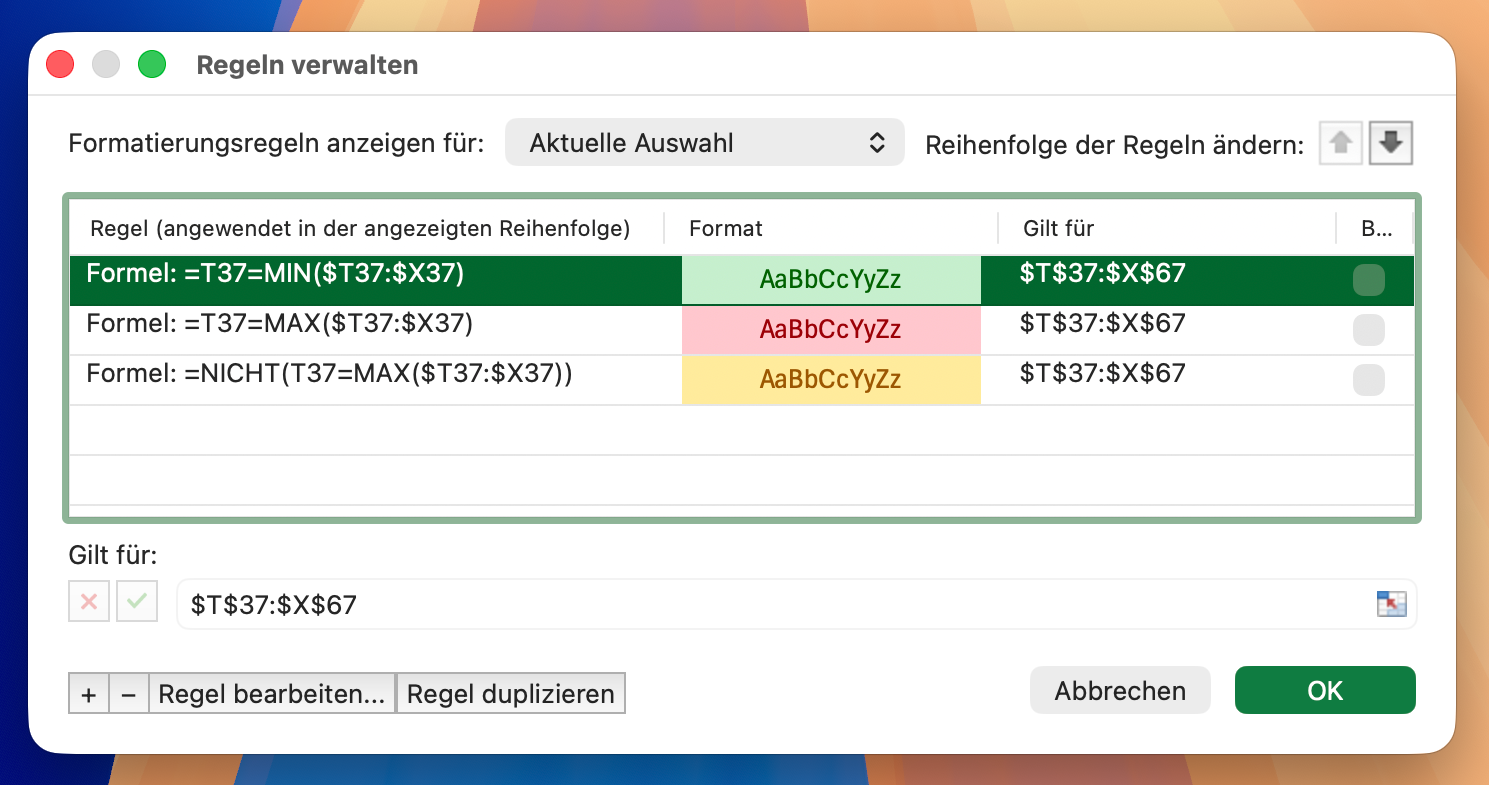Confirm with the OK button

pyautogui.click(x=1325, y=690)
